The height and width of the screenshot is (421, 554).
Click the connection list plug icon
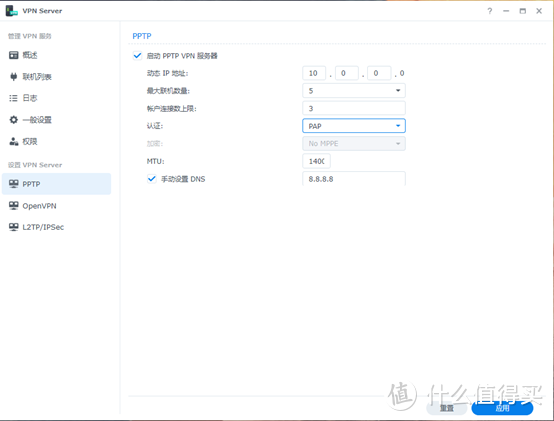coord(13,77)
